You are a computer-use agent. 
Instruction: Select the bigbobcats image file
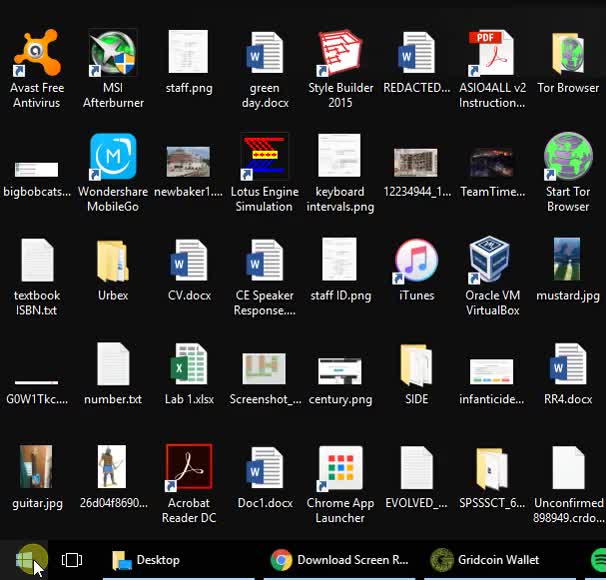point(36,169)
